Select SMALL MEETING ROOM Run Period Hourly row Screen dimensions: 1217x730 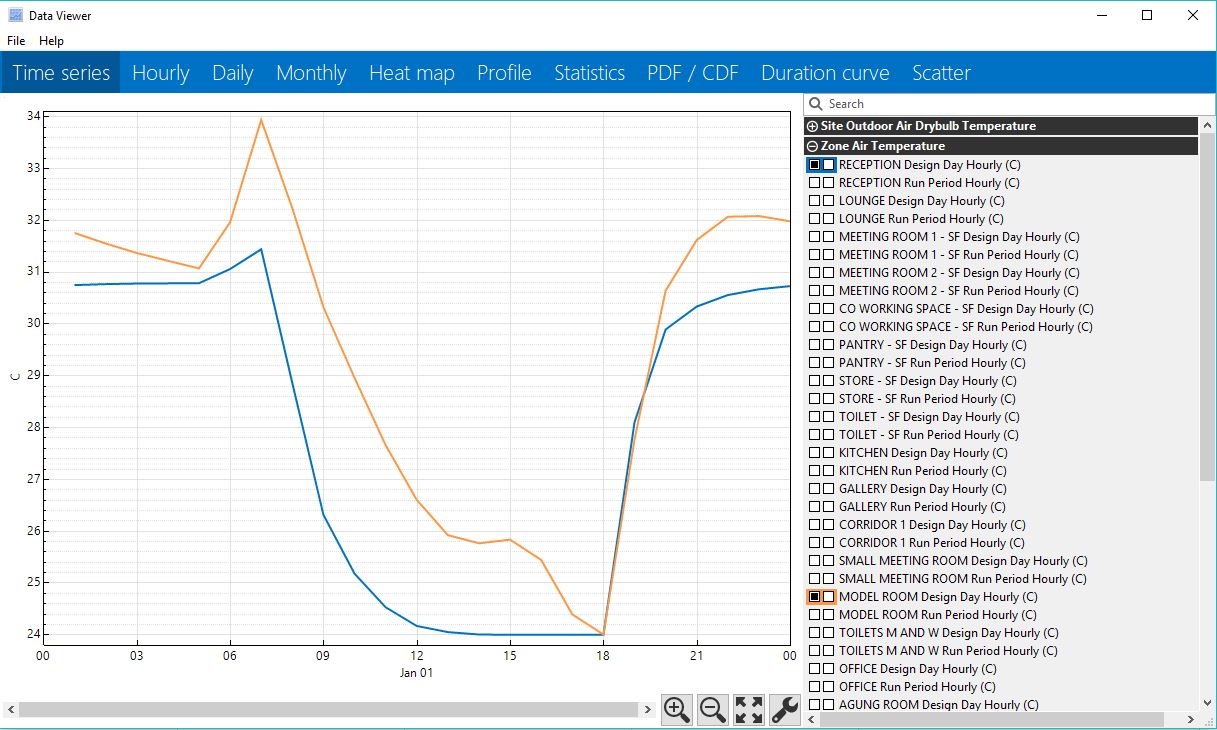(x=1001, y=579)
